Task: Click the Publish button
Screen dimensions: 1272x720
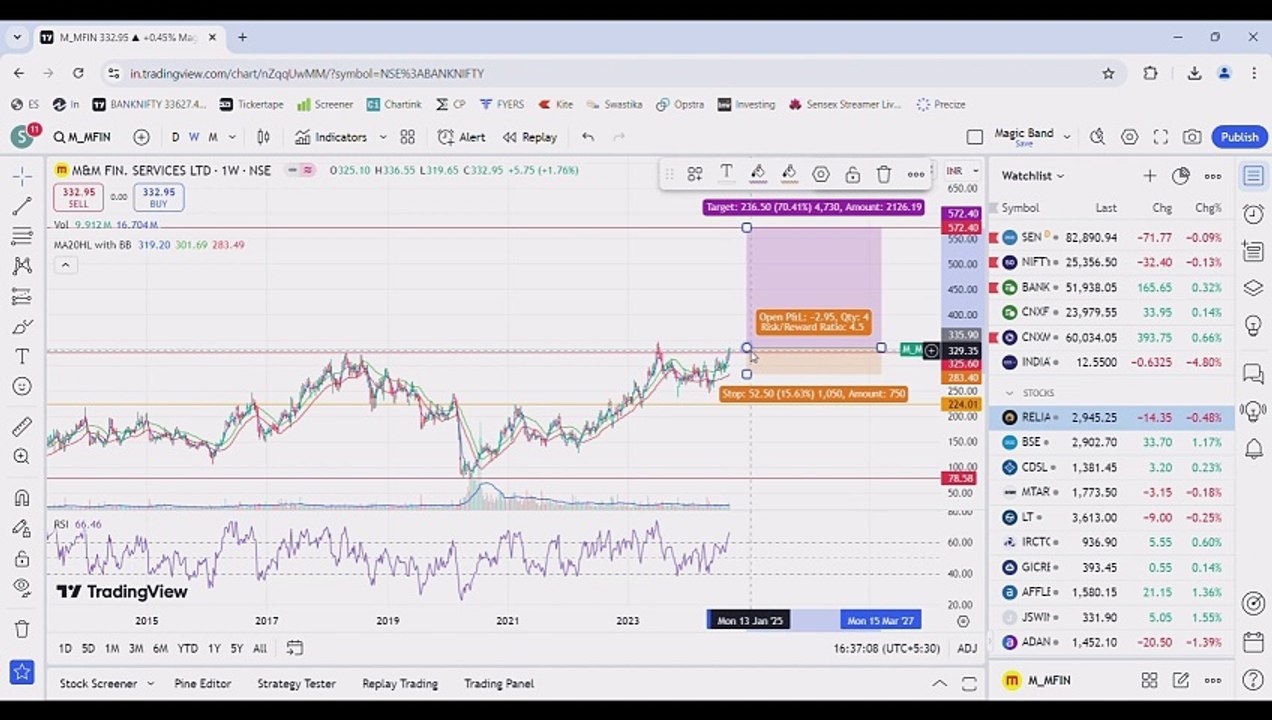Action: 1239,137
